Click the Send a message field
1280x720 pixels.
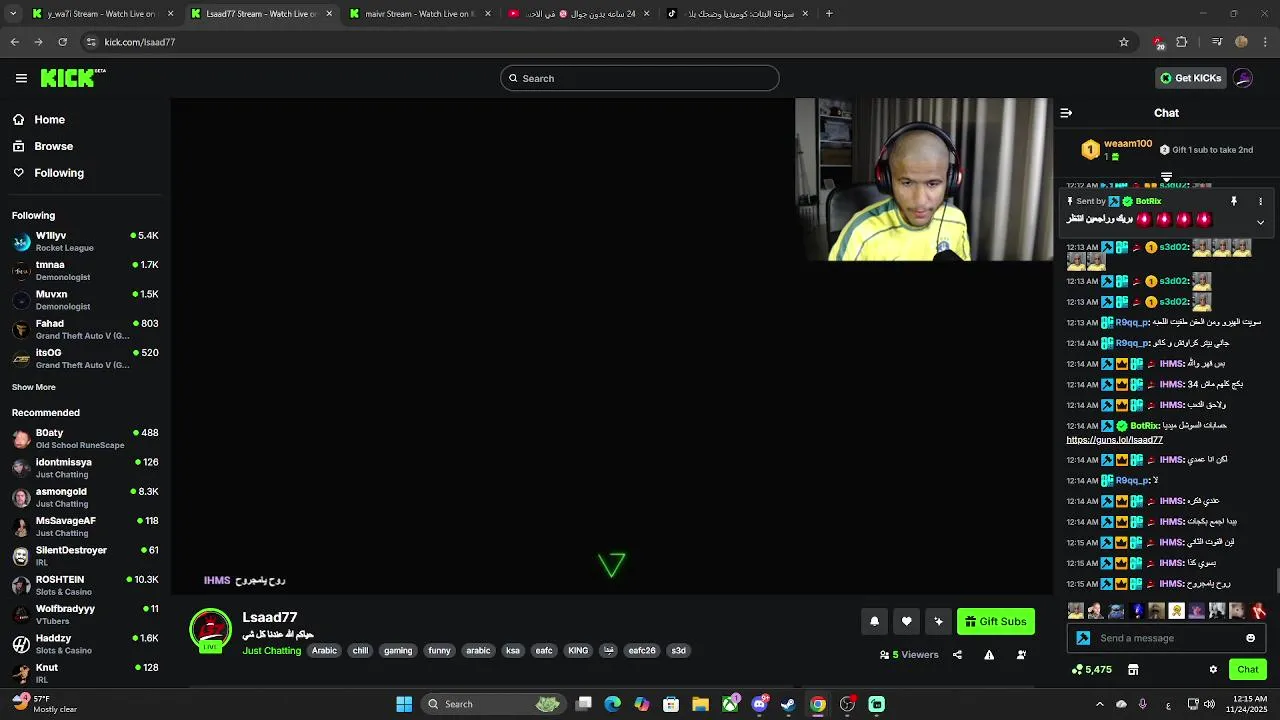coord(1167,638)
